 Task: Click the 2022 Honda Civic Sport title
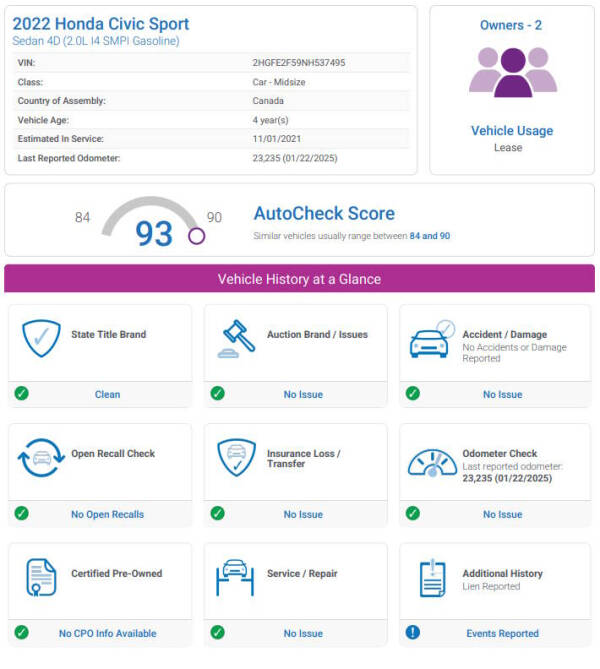pyautogui.click(x=101, y=24)
